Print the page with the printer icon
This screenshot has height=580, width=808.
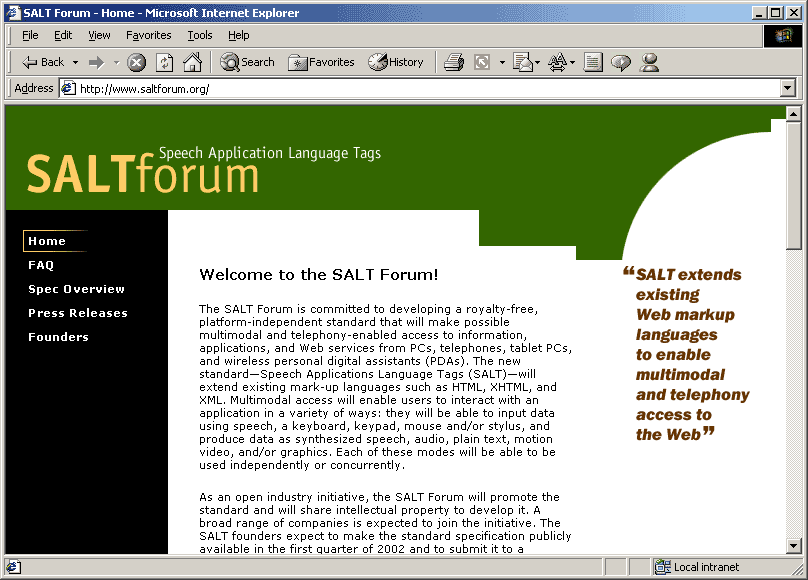[x=454, y=62]
